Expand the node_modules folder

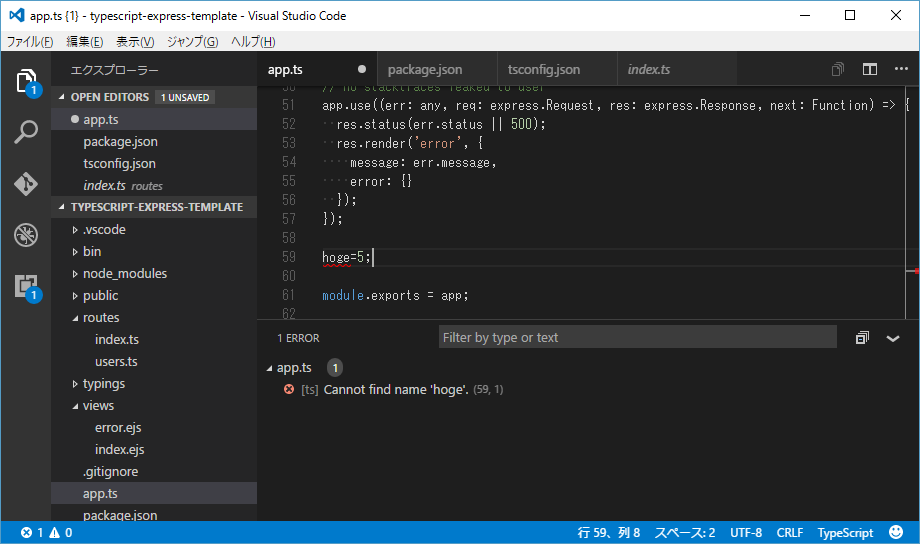click(x=75, y=273)
